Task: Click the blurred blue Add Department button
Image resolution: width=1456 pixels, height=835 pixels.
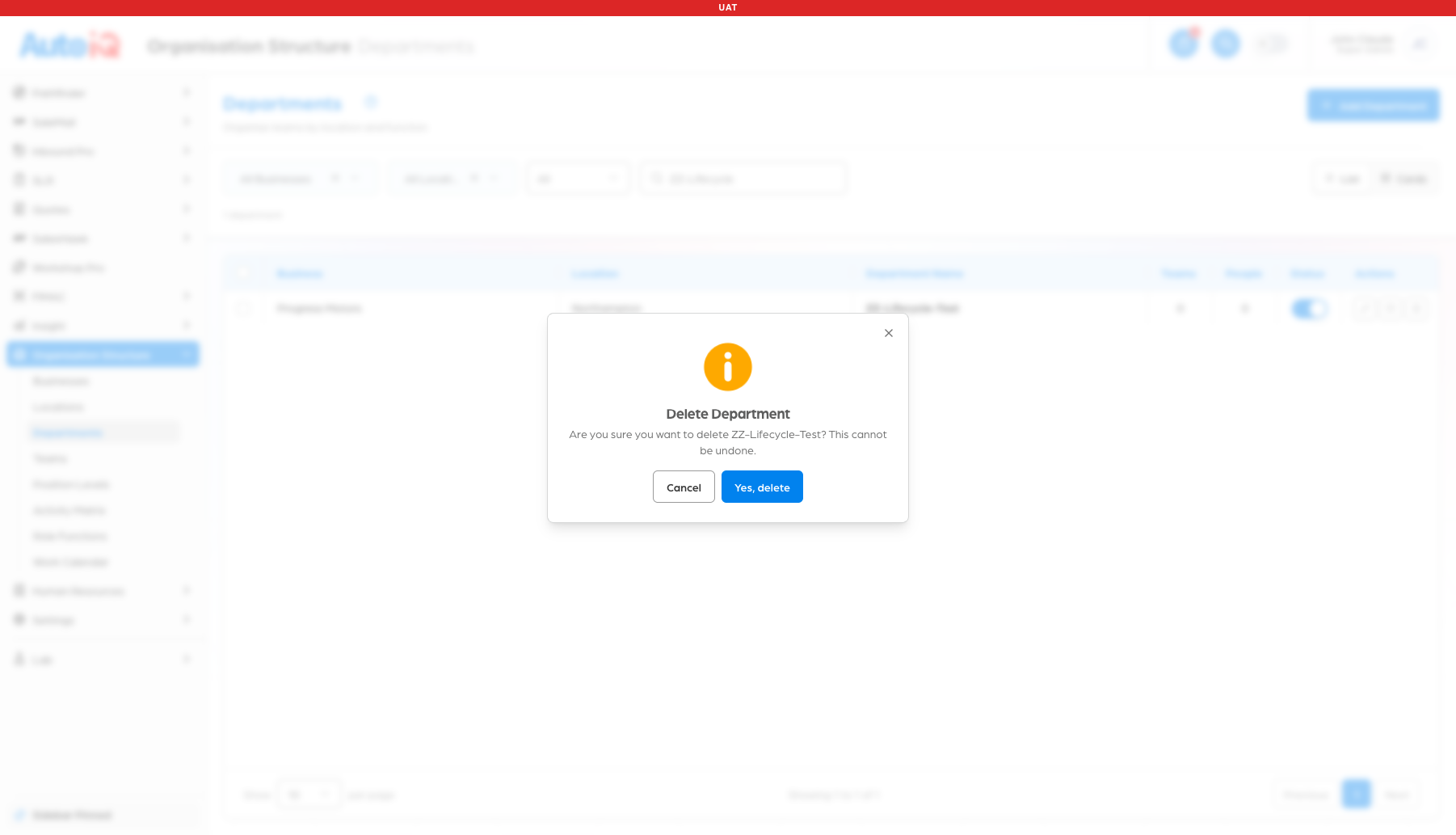Action: tap(1374, 106)
